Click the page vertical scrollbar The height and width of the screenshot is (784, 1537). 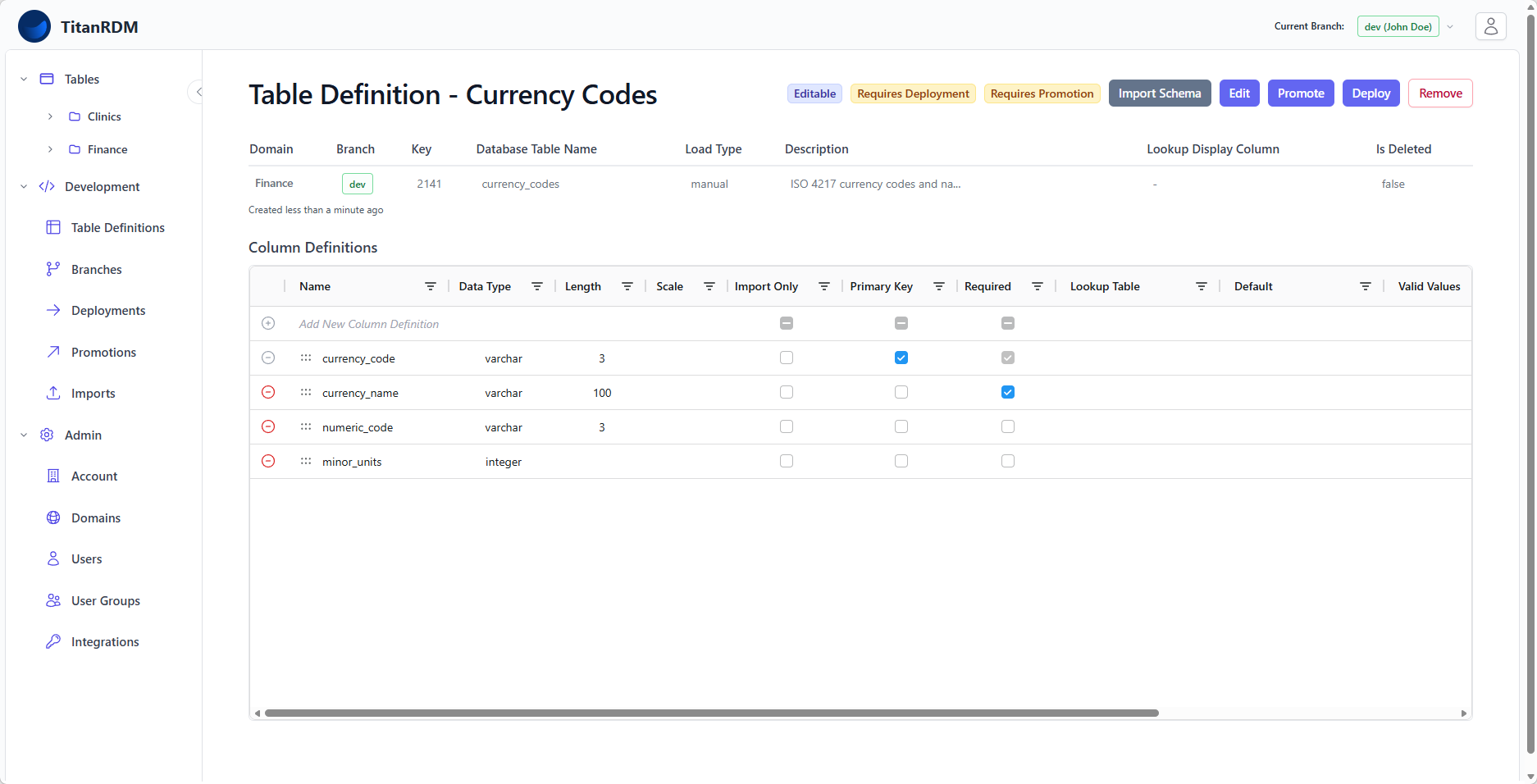pyautogui.click(x=1530, y=384)
